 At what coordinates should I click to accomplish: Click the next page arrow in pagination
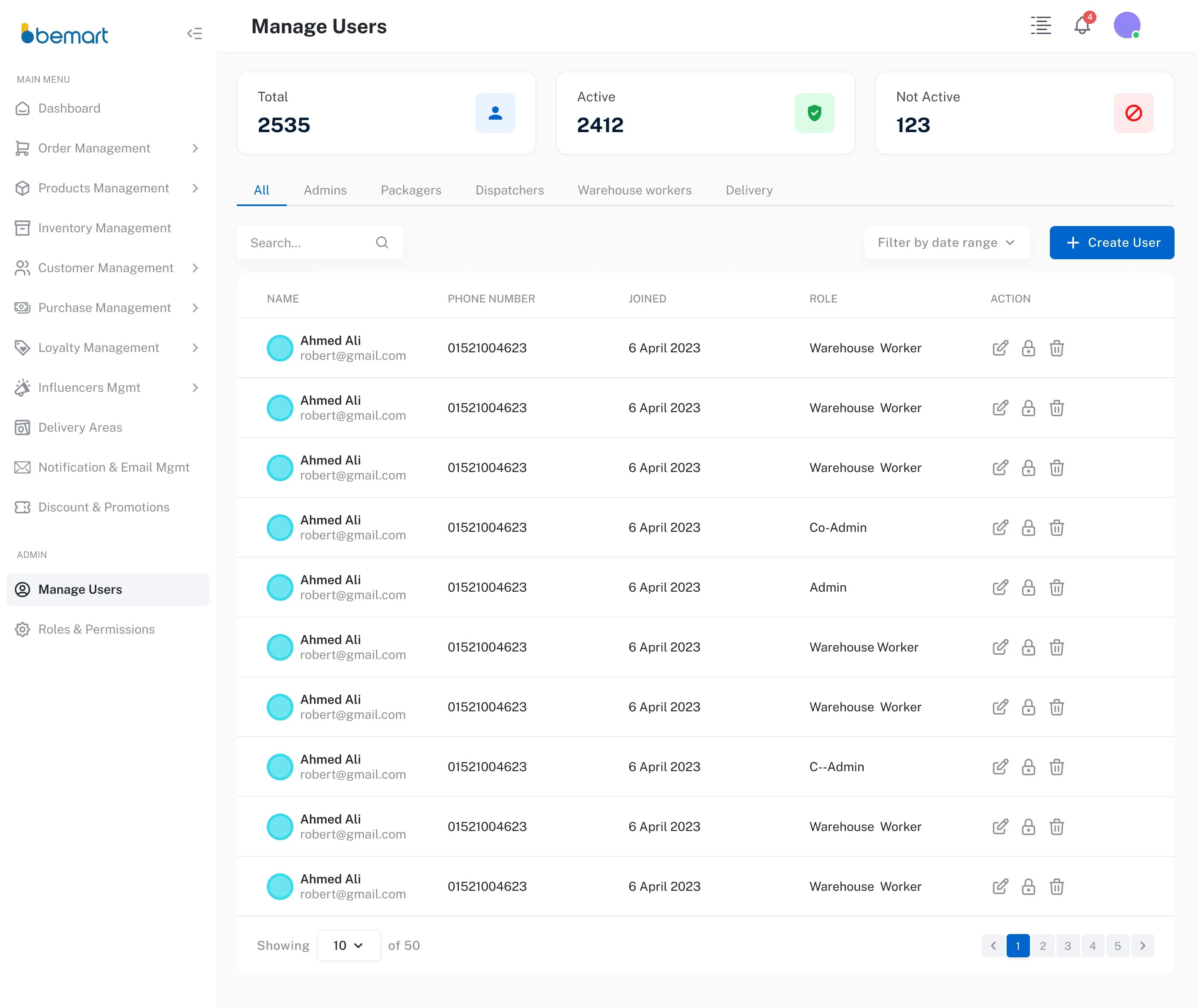click(x=1142, y=946)
